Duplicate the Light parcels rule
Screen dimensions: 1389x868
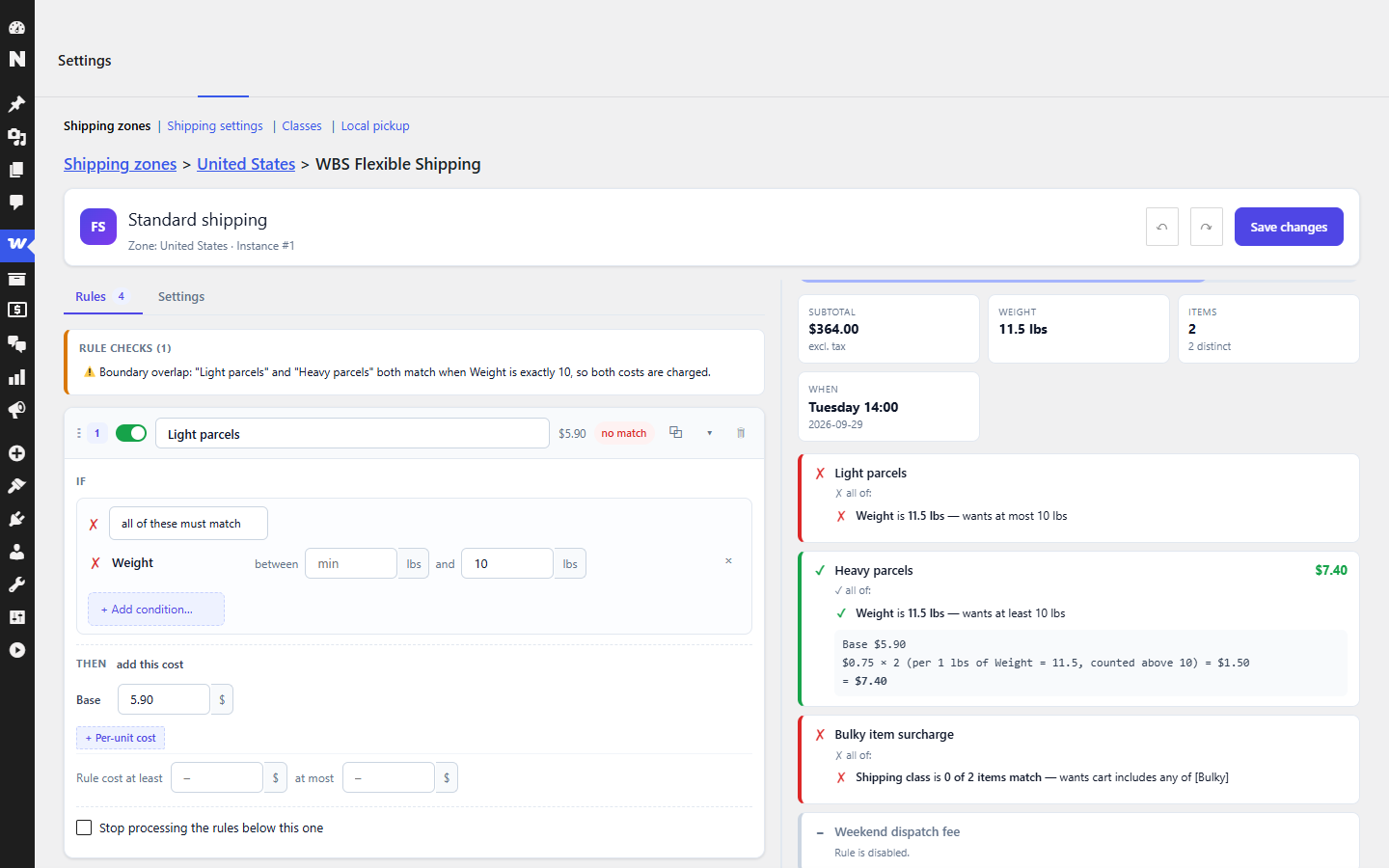(x=676, y=433)
